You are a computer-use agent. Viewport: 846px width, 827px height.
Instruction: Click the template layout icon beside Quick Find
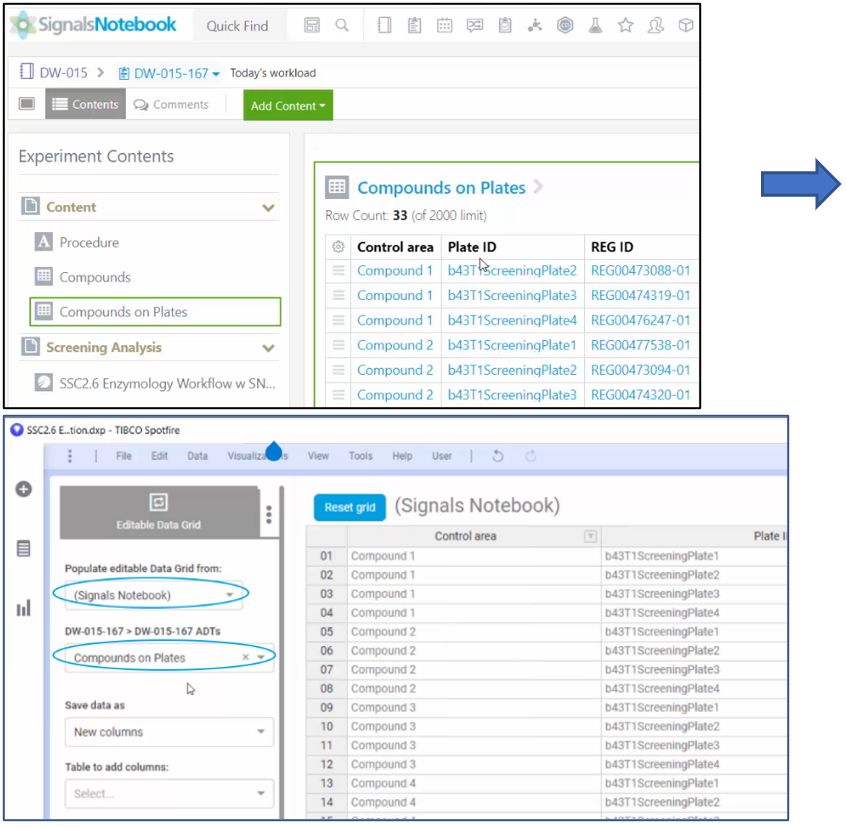(x=312, y=25)
